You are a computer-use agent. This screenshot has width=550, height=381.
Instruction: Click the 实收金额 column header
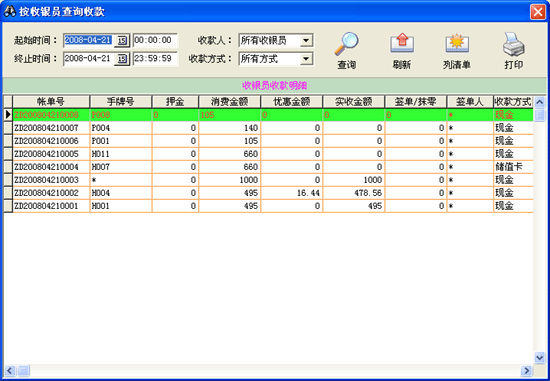354,102
